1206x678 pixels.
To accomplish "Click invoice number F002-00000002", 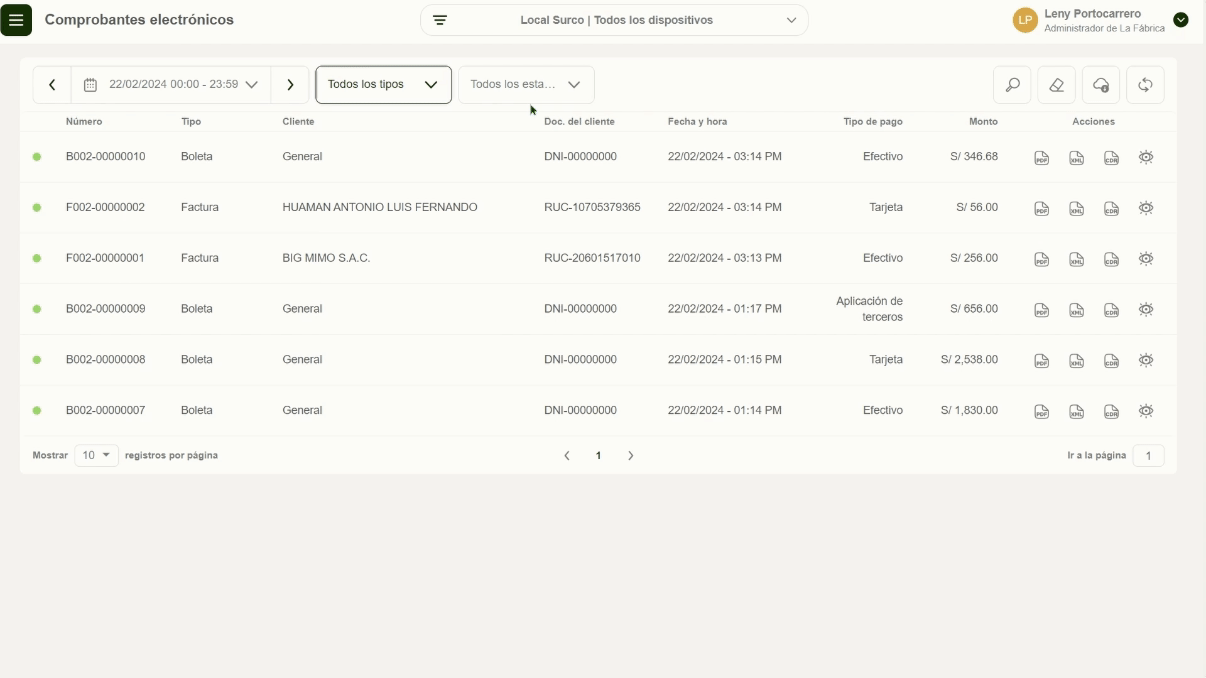I will [x=105, y=207].
